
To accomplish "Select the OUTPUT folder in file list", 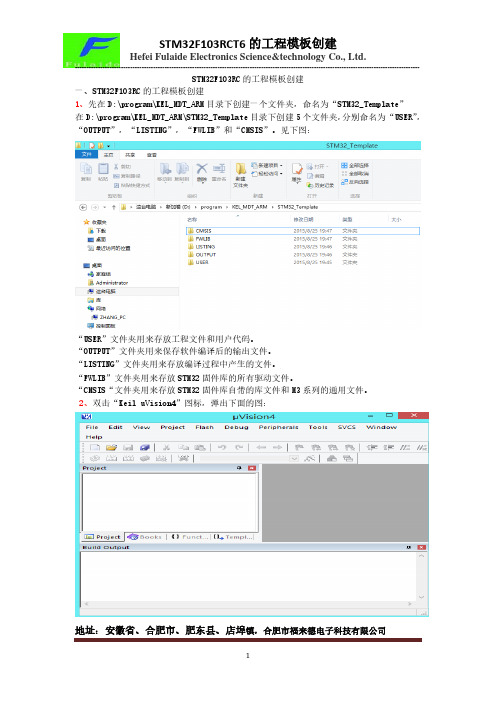I will pos(205,254).
